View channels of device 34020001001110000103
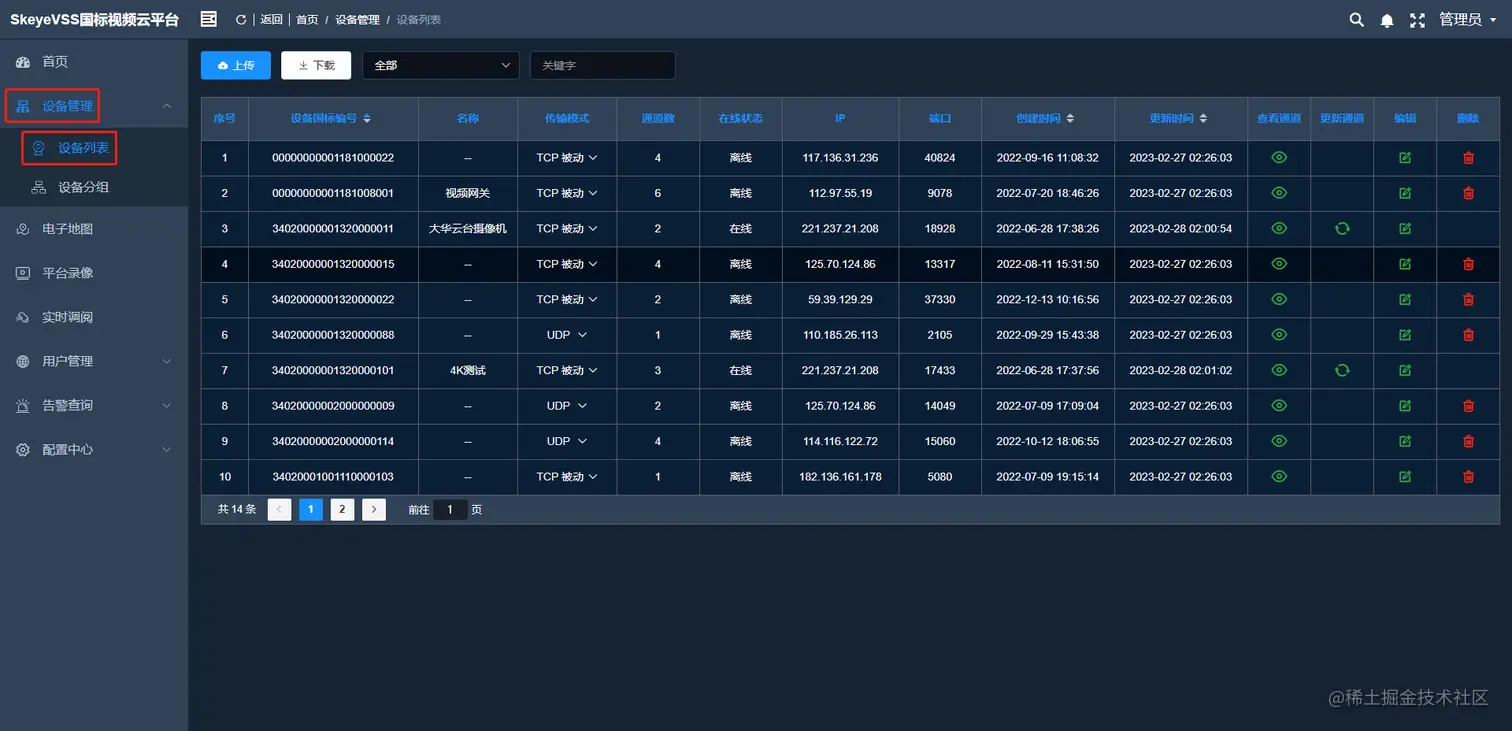 pyautogui.click(x=1279, y=477)
